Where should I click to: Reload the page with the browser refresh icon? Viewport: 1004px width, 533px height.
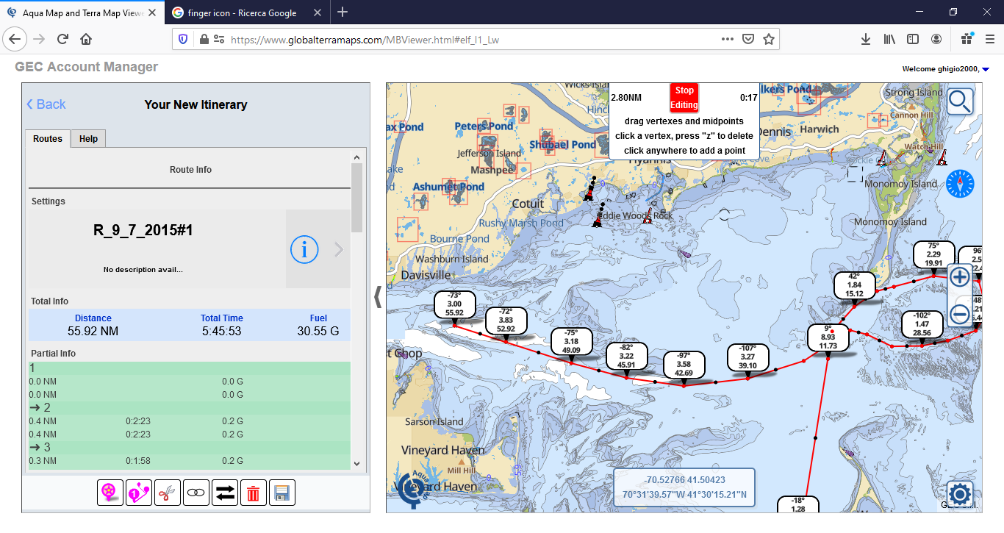pos(62,39)
